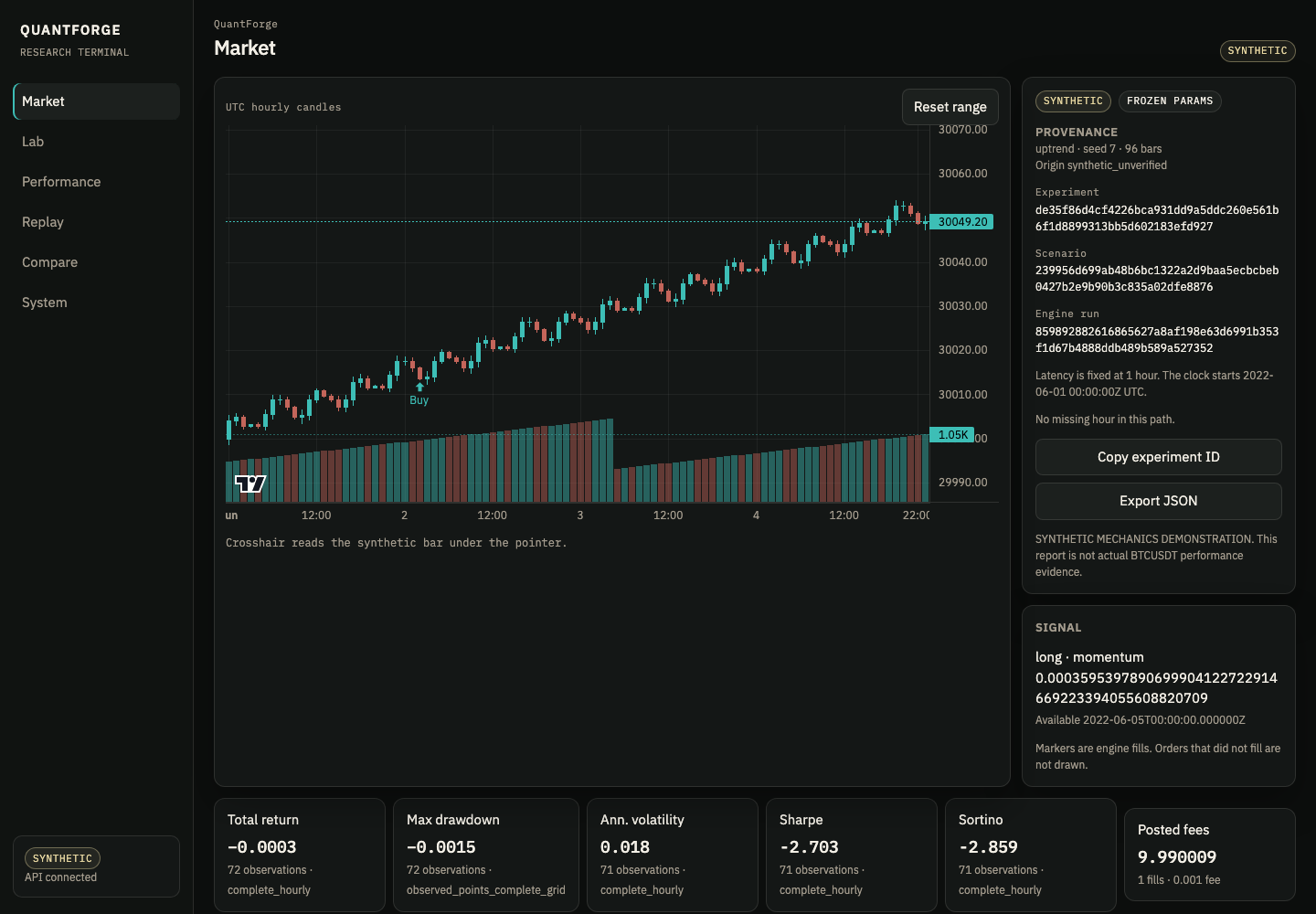This screenshot has width=1316, height=914.
Task: Select the Total return value -0.0003
Action: (262, 847)
